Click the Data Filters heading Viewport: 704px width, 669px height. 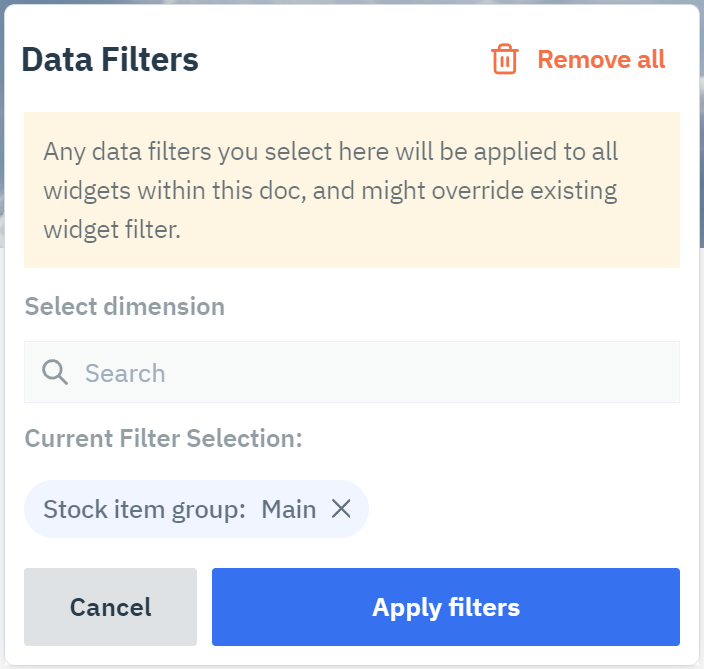point(110,59)
